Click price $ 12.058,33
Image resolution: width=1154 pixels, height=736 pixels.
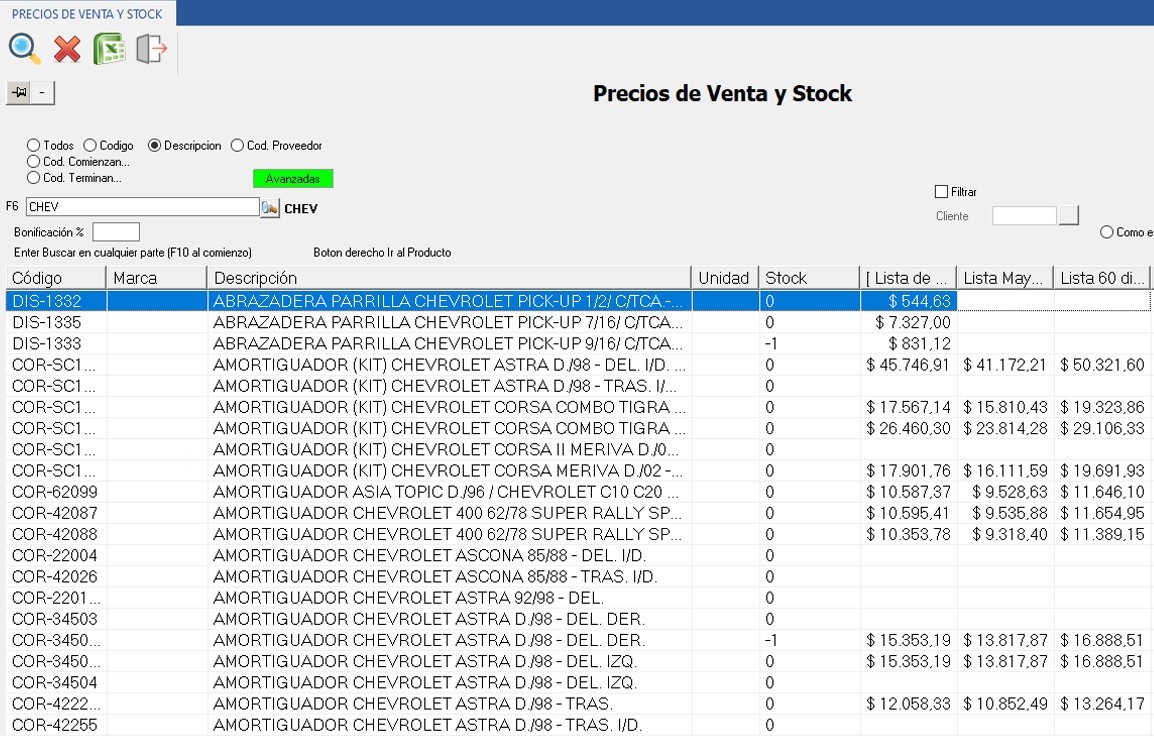coord(908,704)
